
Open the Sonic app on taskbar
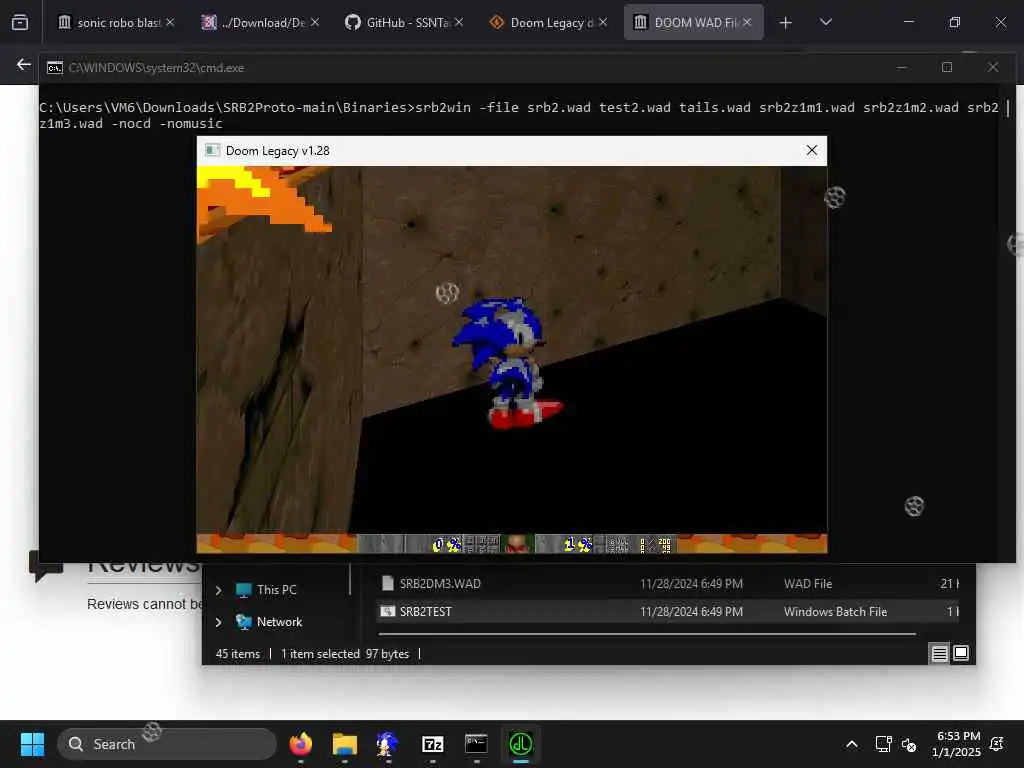[388, 744]
